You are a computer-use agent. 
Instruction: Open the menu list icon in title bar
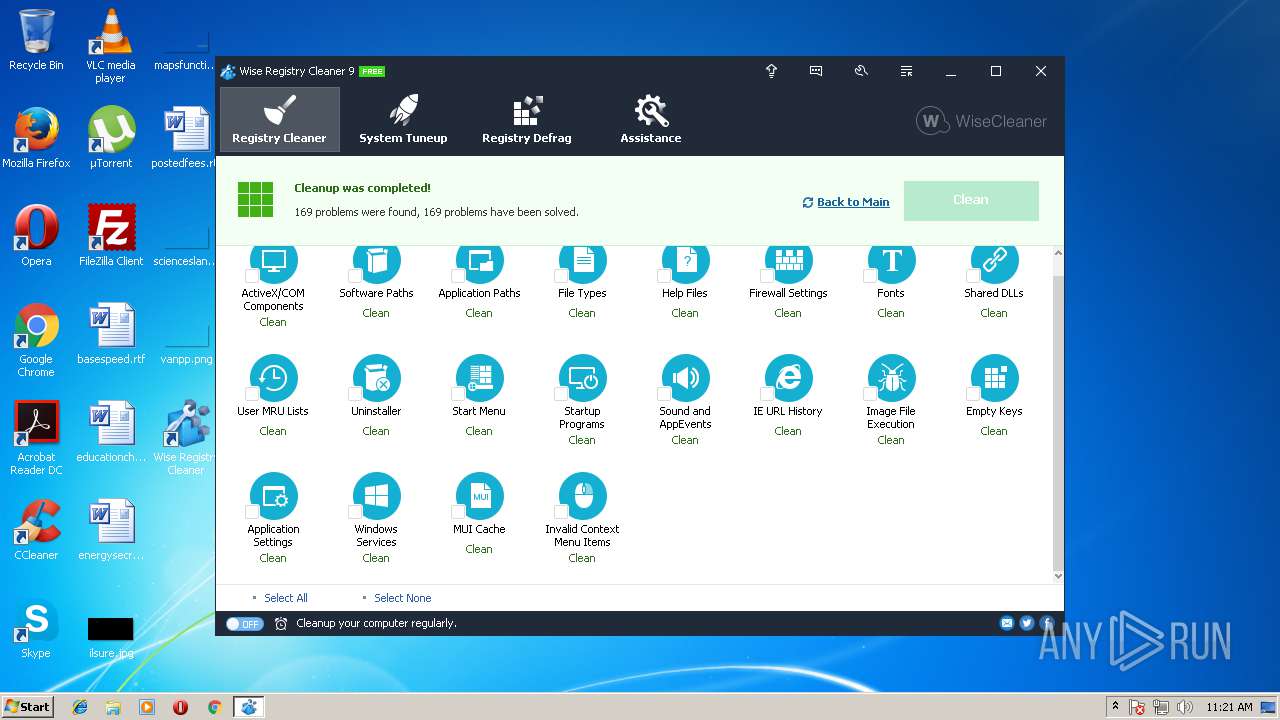pos(906,71)
